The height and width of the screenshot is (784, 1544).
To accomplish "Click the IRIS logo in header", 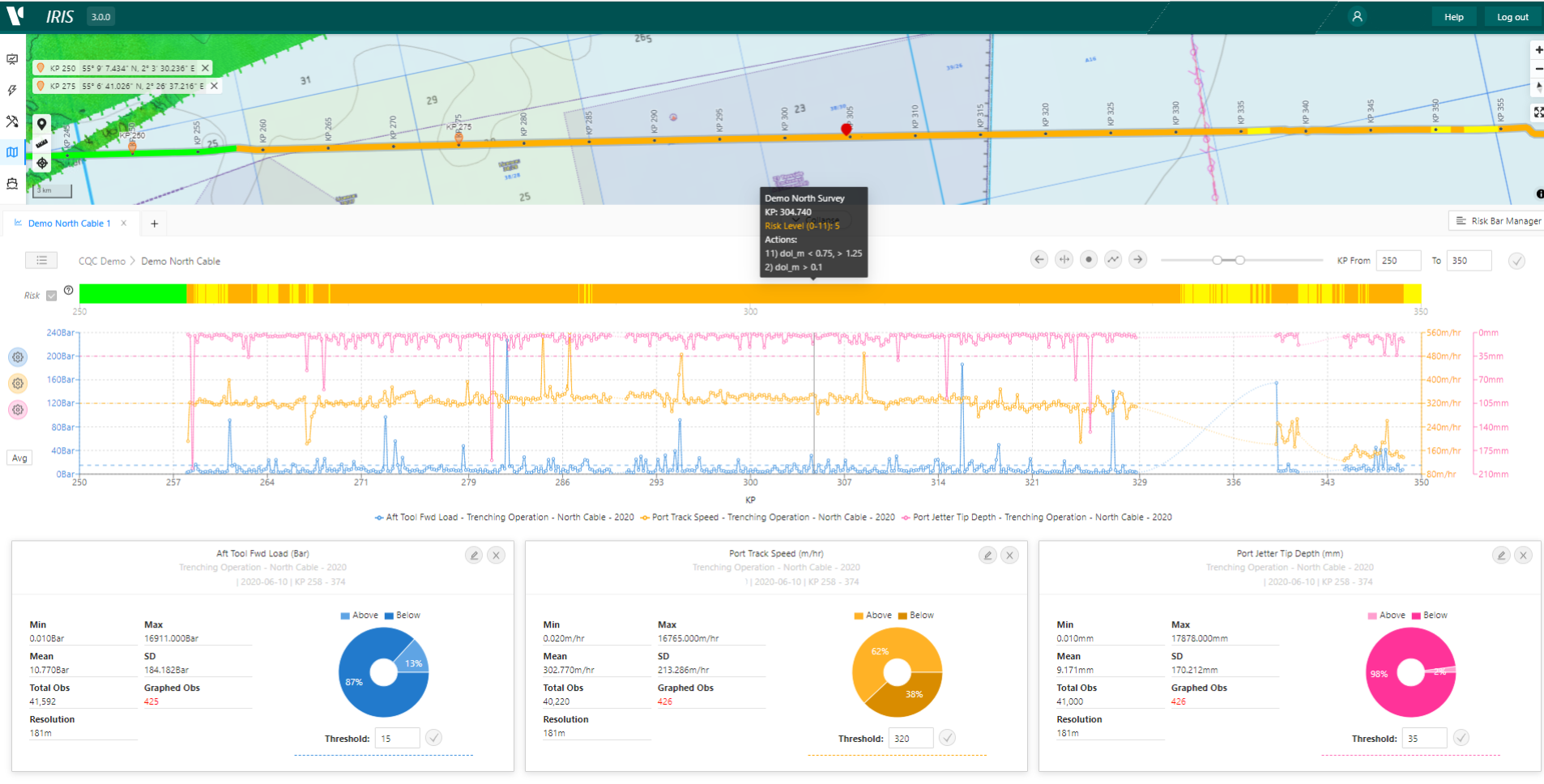I will (x=60, y=17).
